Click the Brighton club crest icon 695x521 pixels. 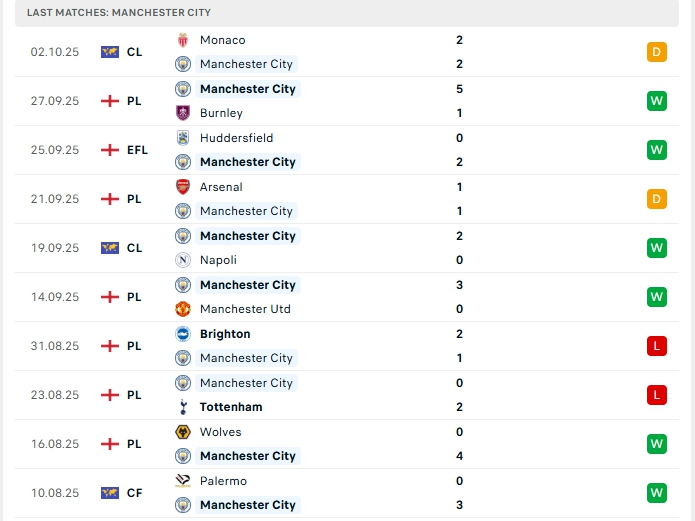(x=182, y=334)
